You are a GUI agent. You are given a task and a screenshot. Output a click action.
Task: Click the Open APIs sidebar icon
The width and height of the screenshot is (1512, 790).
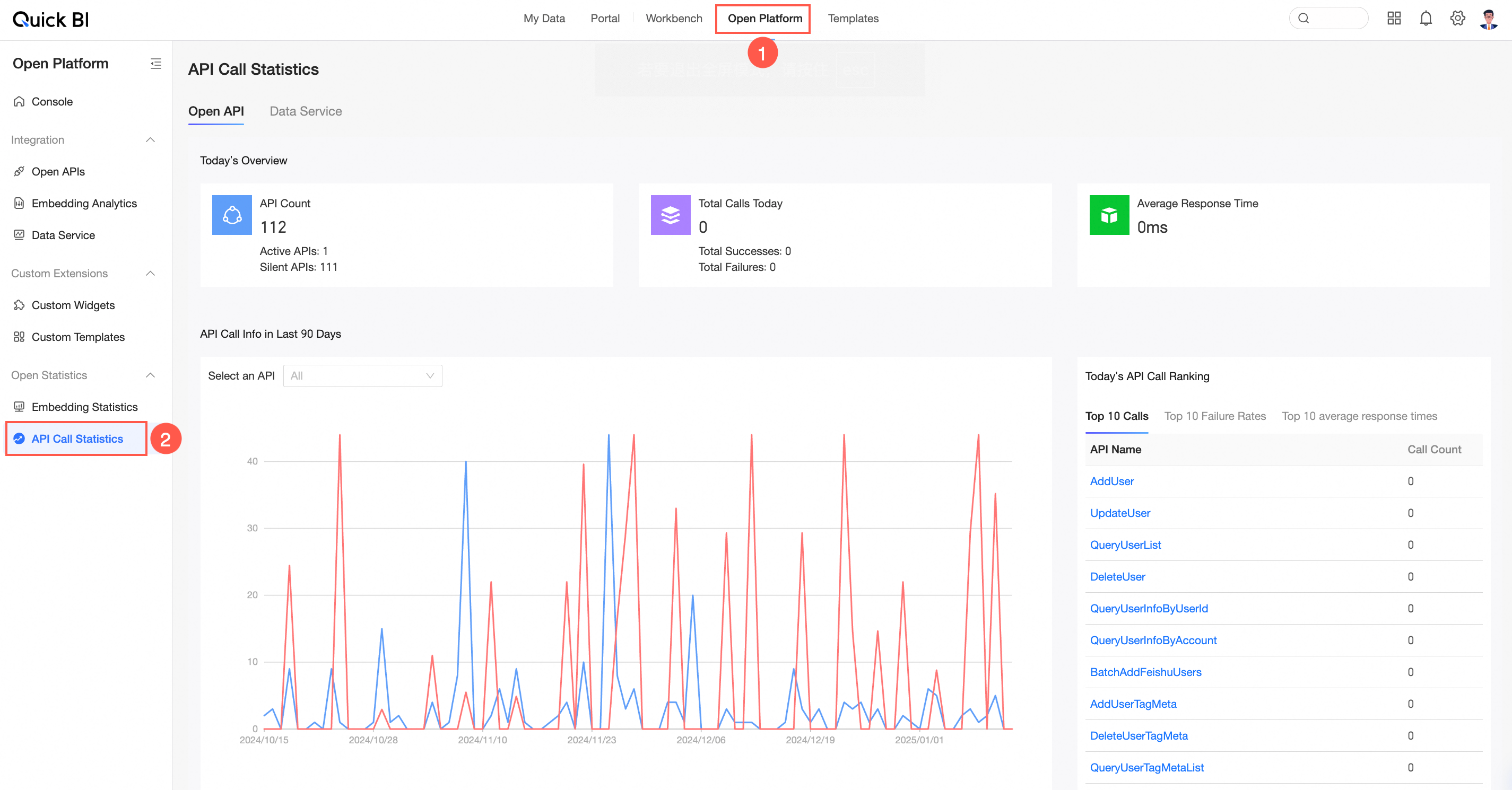tap(20, 171)
